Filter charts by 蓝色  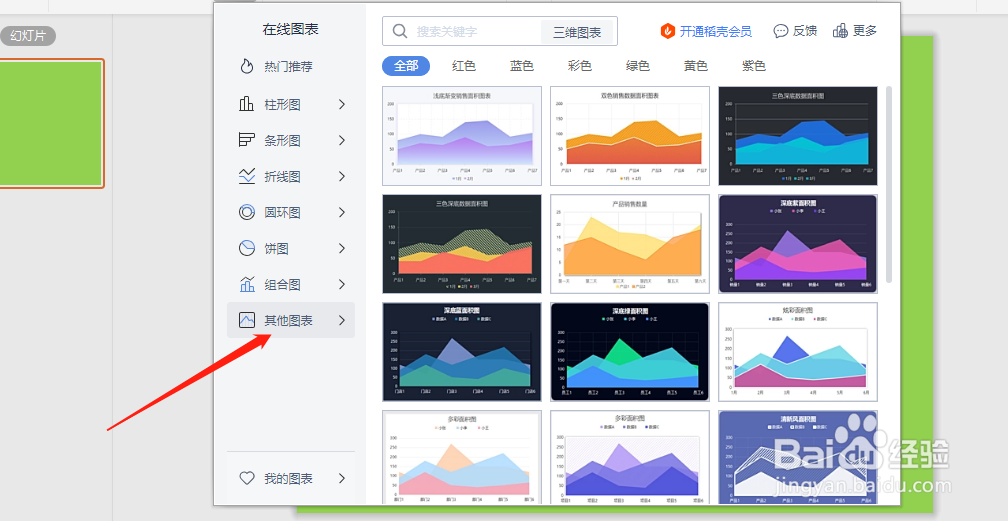pyautogui.click(x=521, y=66)
